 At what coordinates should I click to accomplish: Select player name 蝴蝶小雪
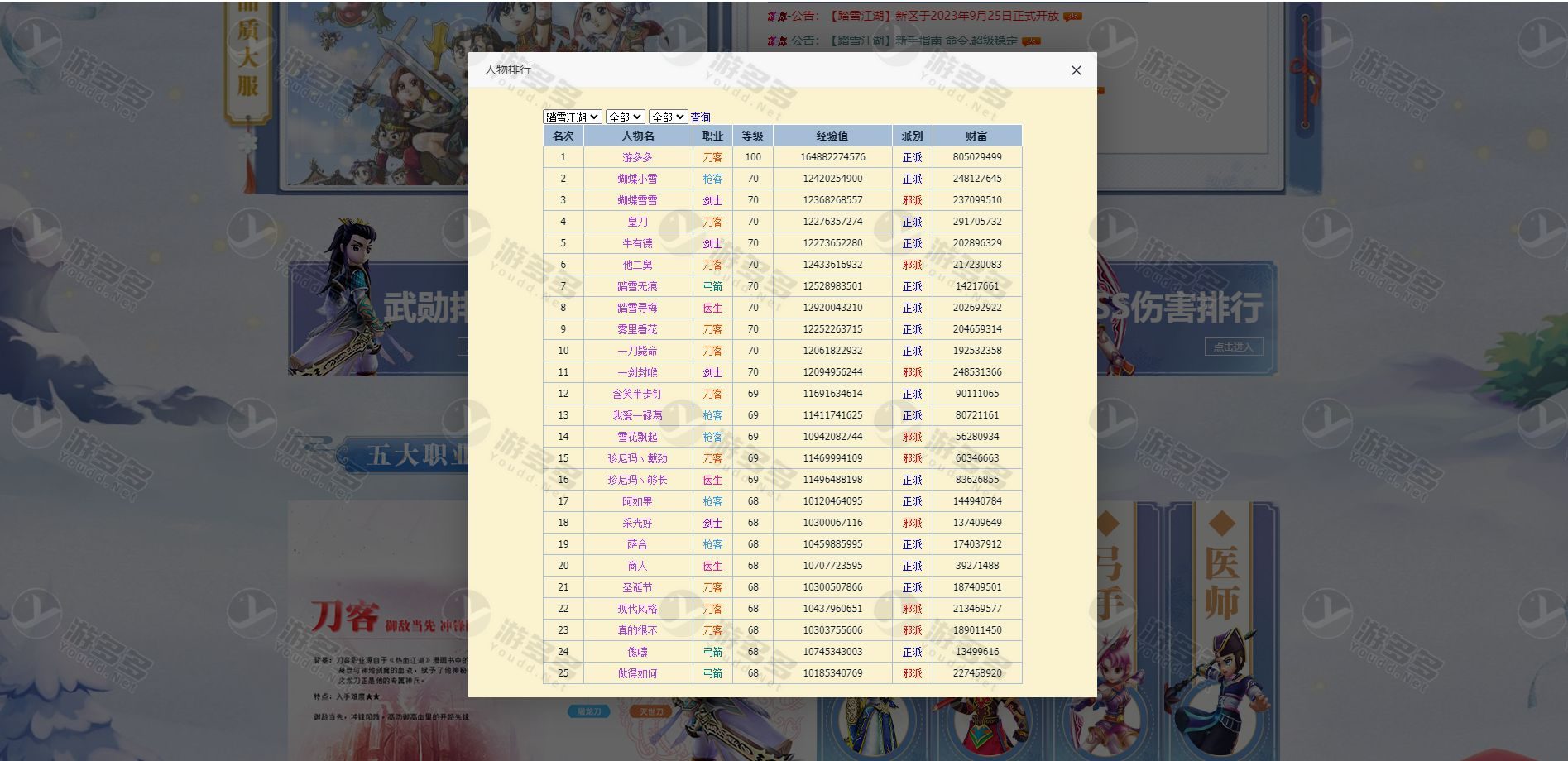[x=637, y=179]
